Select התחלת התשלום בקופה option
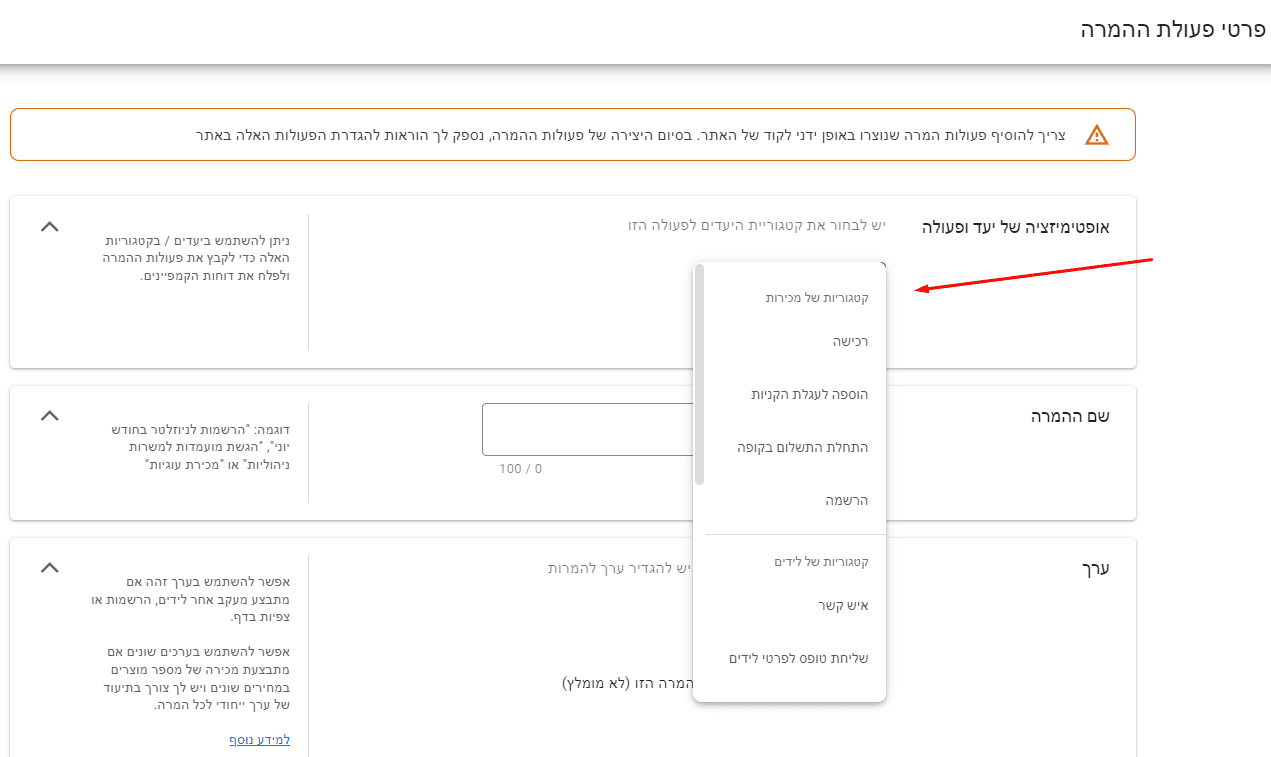Image resolution: width=1271 pixels, height=757 pixels. 789,448
